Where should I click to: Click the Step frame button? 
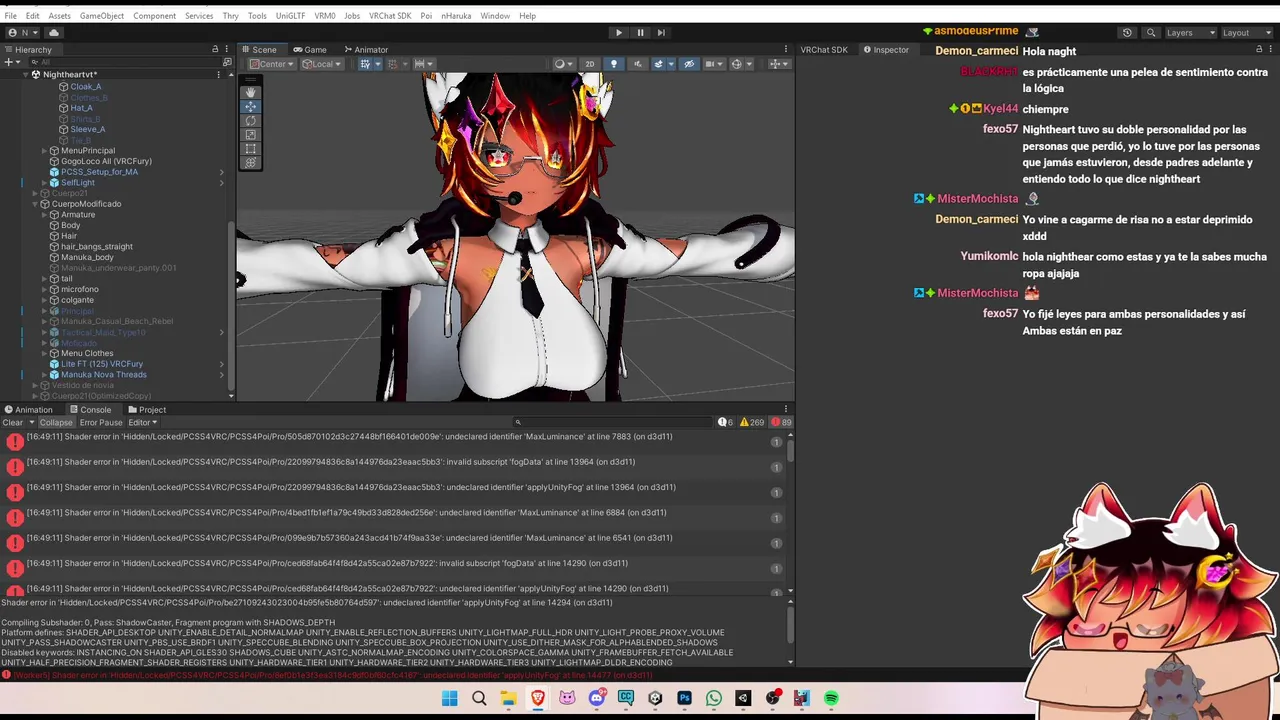tap(661, 32)
